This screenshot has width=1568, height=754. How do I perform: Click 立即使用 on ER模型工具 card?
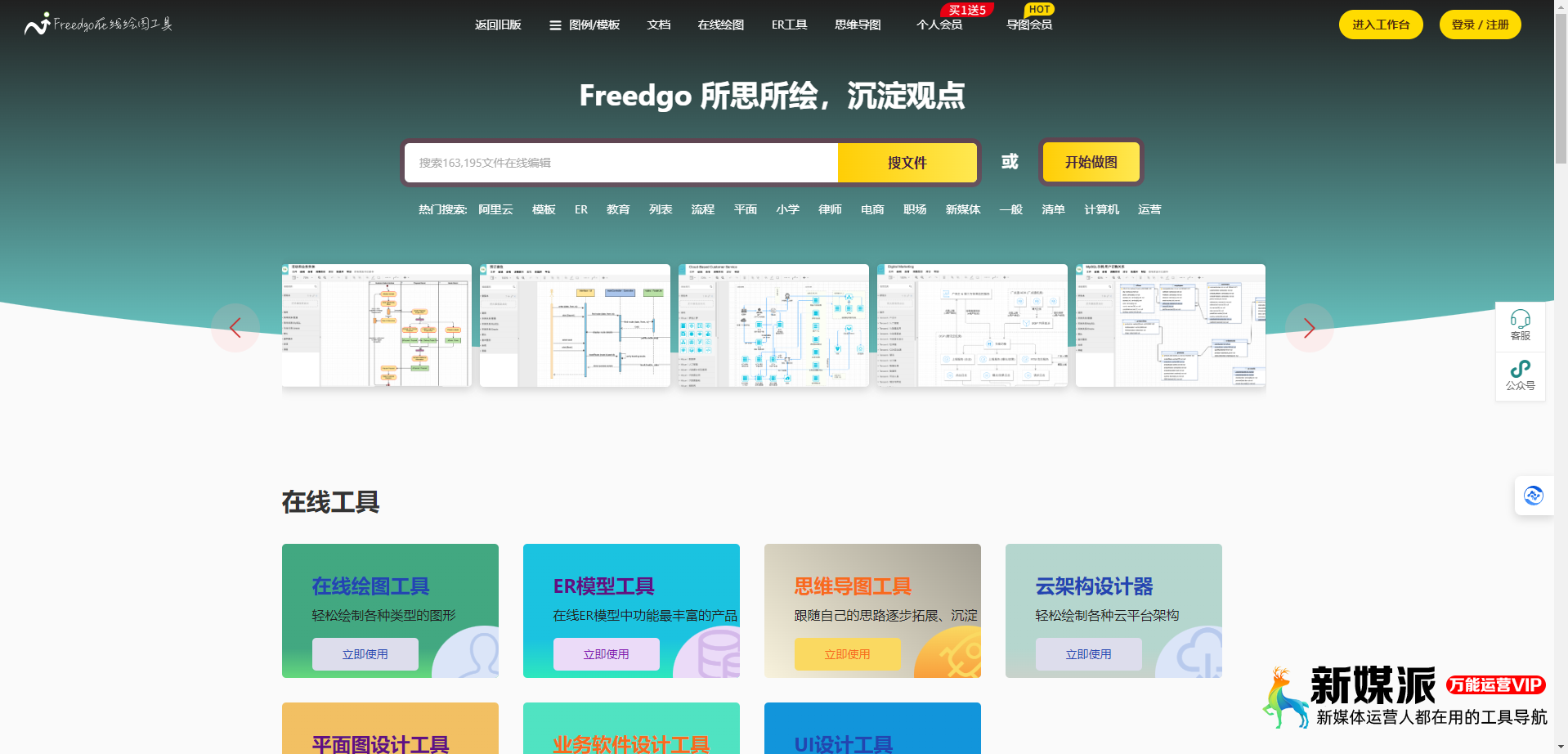click(x=607, y=654)
